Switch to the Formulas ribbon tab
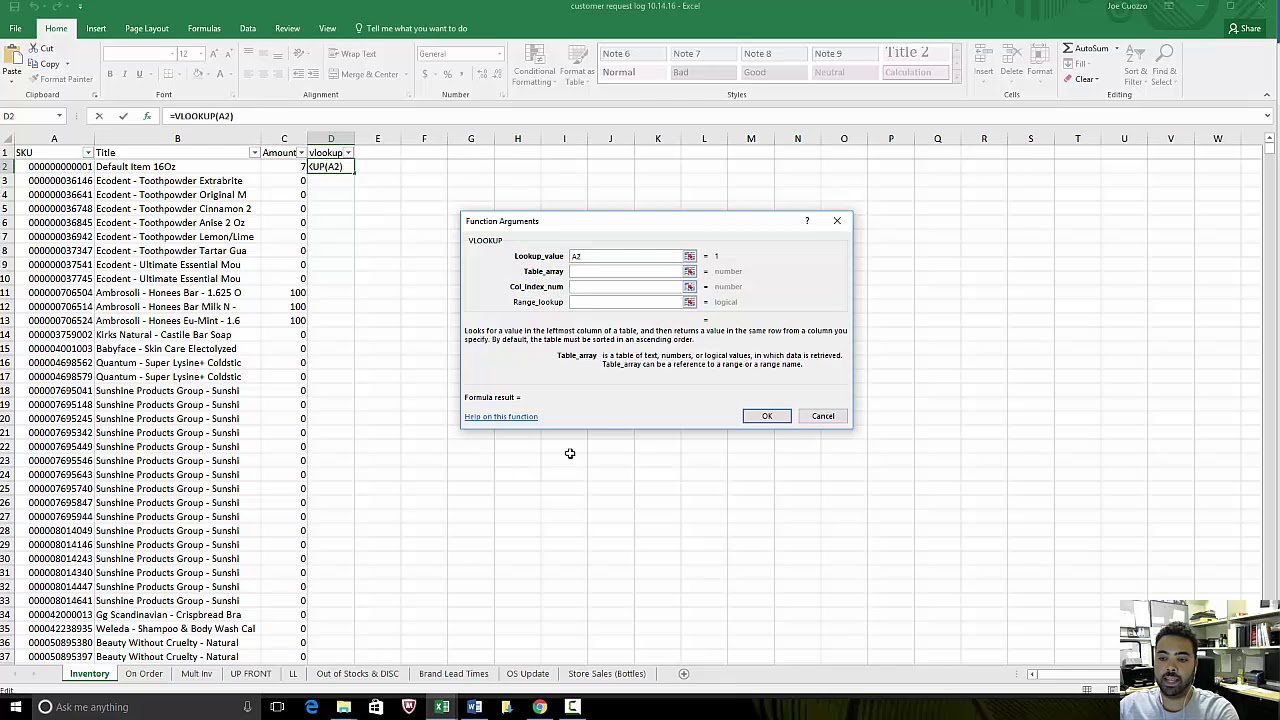Screen dimensions: 1280x720 (204, 28)
